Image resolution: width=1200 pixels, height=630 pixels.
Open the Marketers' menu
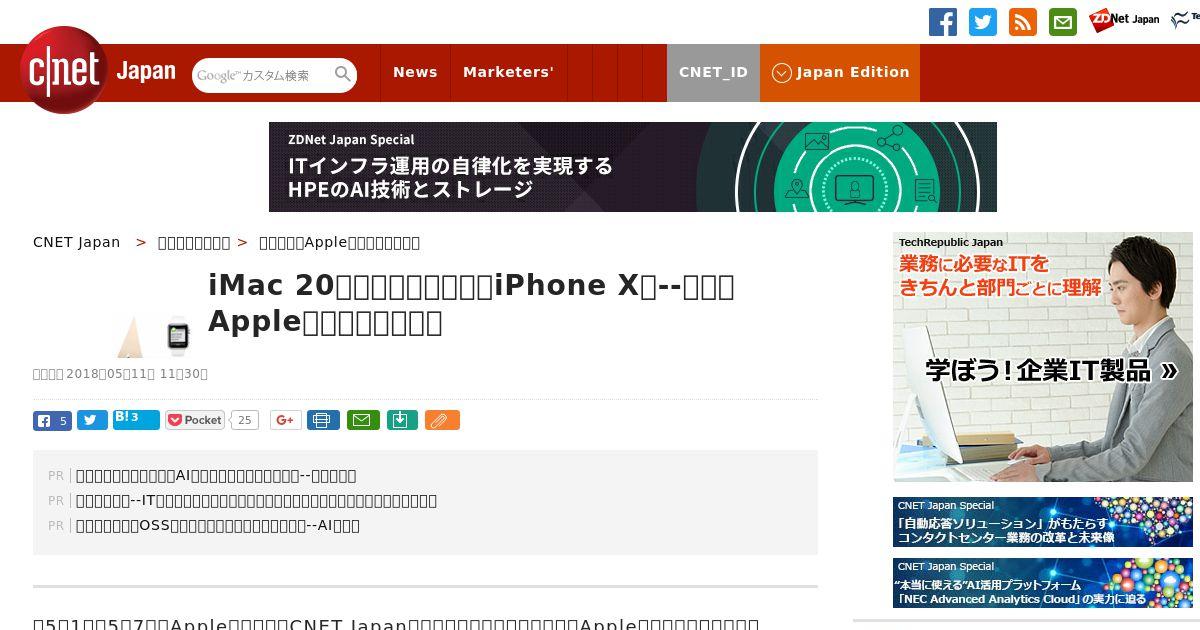(x=508, y=72)
